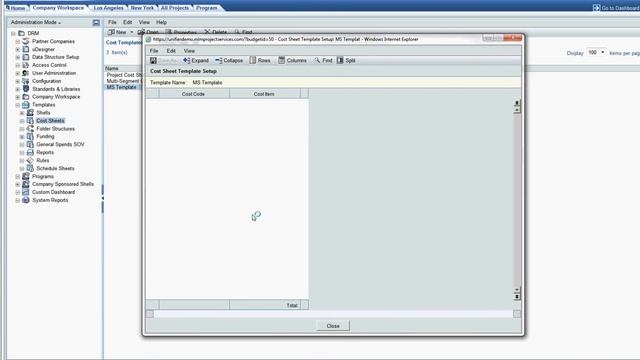Expand the Configuration tree node
The height and width of the screenshot is (360, 640).
point(18,81)
